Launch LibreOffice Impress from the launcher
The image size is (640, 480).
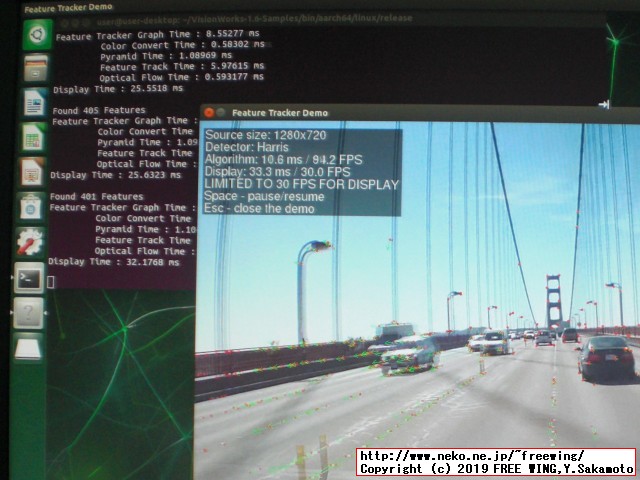pyautogui.click(x=31, y=172)
